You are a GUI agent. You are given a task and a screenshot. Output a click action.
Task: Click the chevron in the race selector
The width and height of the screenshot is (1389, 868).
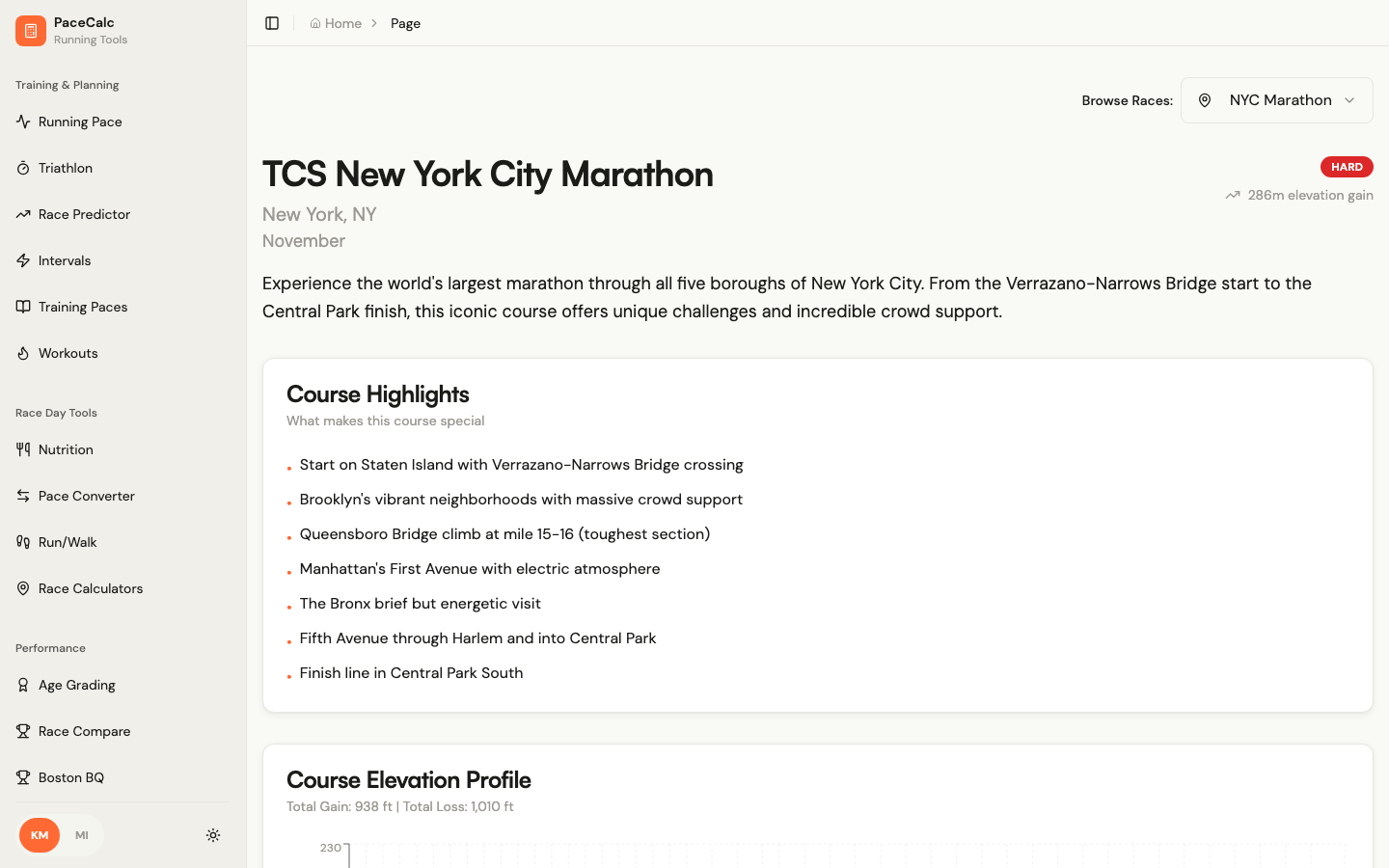[x=1349, y=100]
